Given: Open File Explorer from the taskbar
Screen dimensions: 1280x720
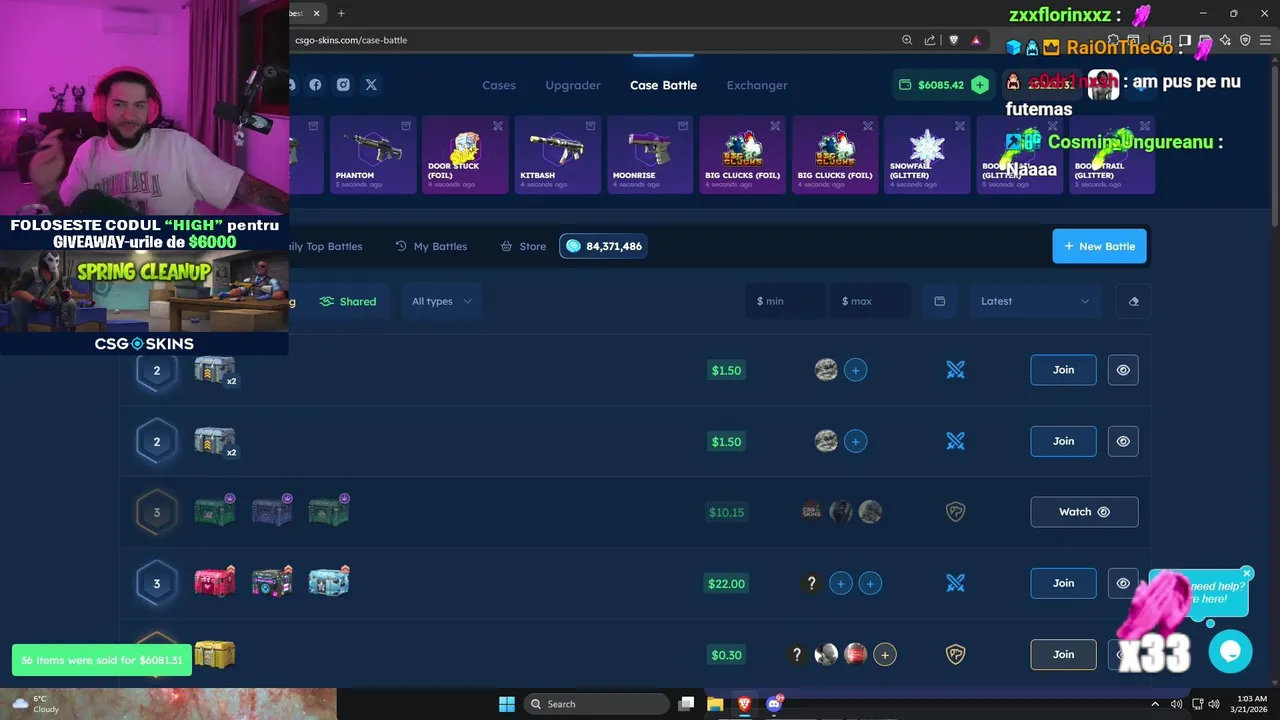Looking at the screenshot, I should (x=715, y=704).
